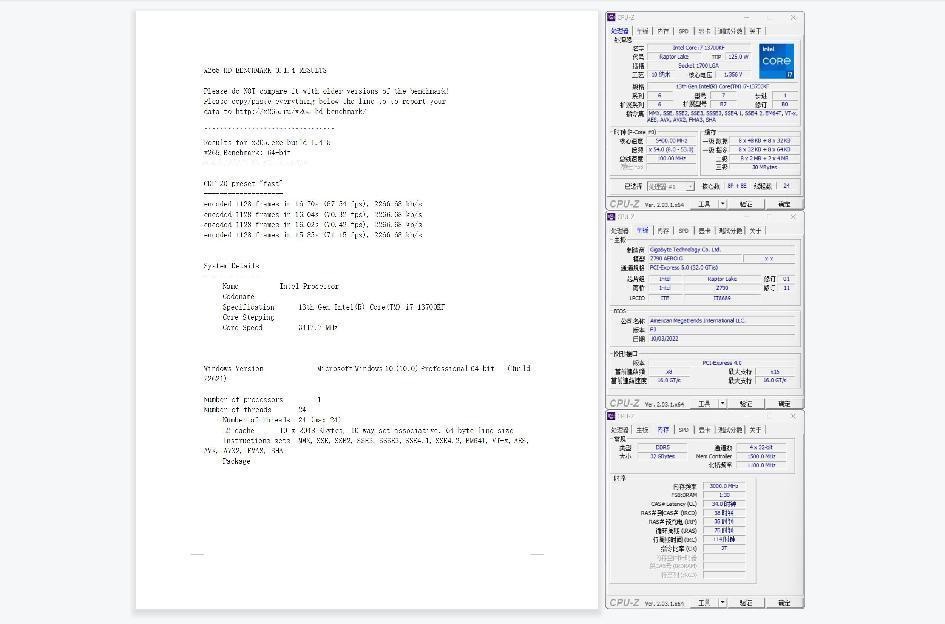This screenshot has height=624, width=945.
Task: Select 显卡 tab in the mainboard CPU-Z window
Action: click(704, 230)
